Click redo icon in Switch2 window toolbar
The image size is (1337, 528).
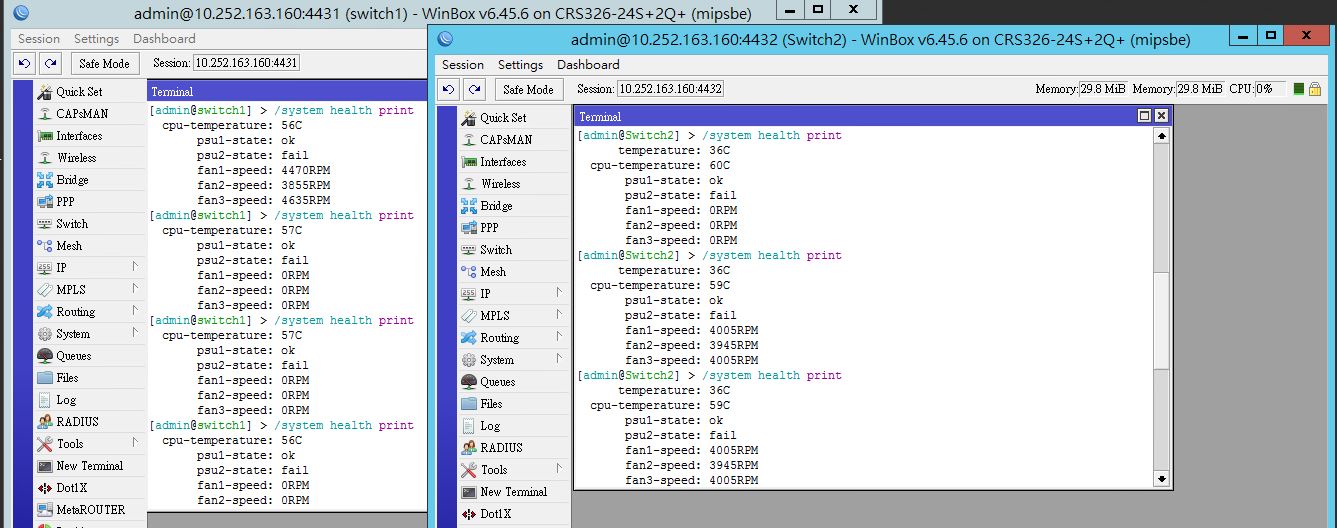(x=475, y=89)
